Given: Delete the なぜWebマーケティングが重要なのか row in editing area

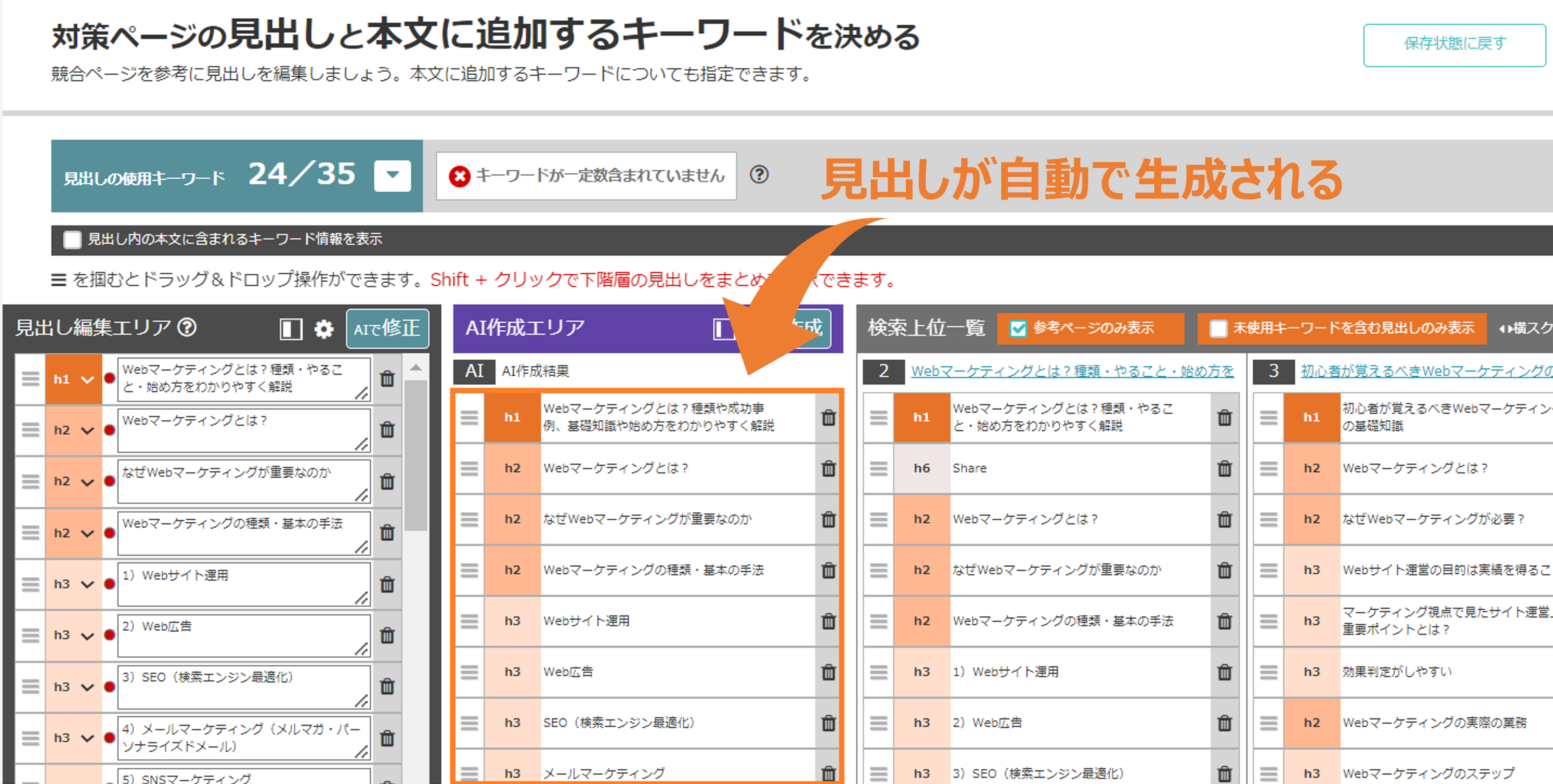Looking at the screenshot, I should click(387, 481).
